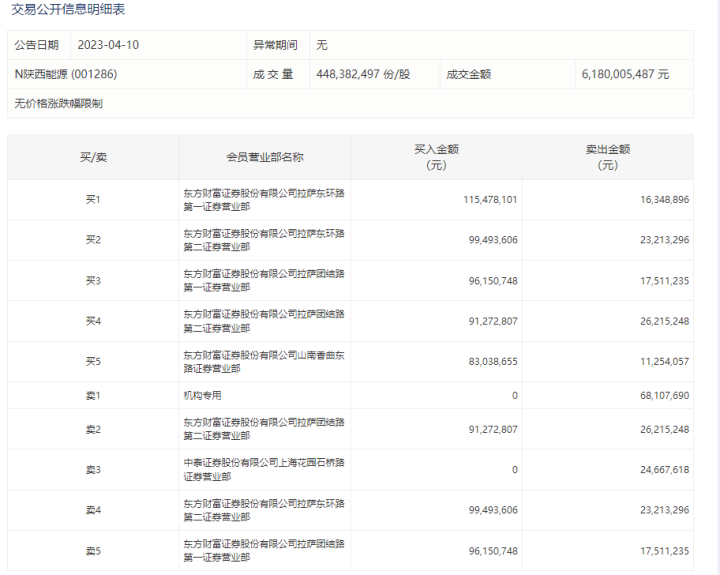Open the N陕西能源 (001286) stock name
This screenshot has width=720, height=575.
[x=66, y=74]
